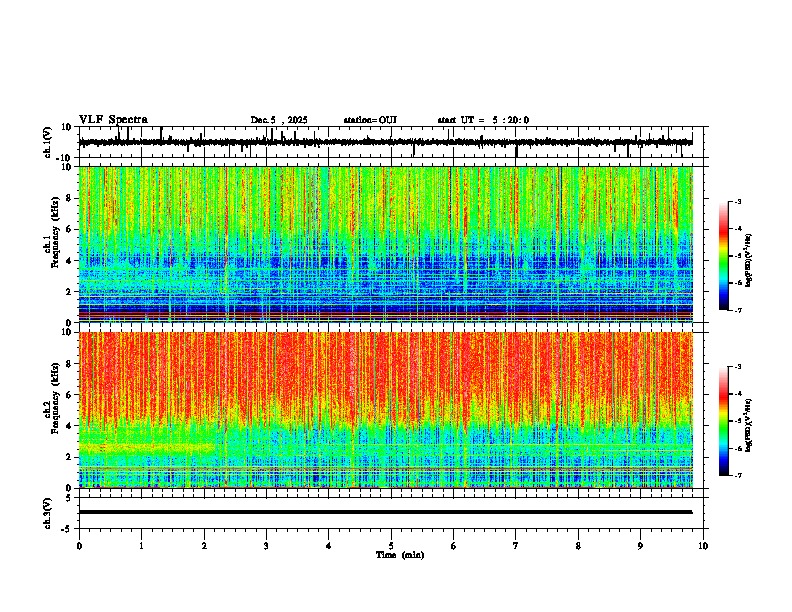Click the "4" tick on ch.1 frequency axis
This screenshot has height=612, width=792.
tap(69, 261)
